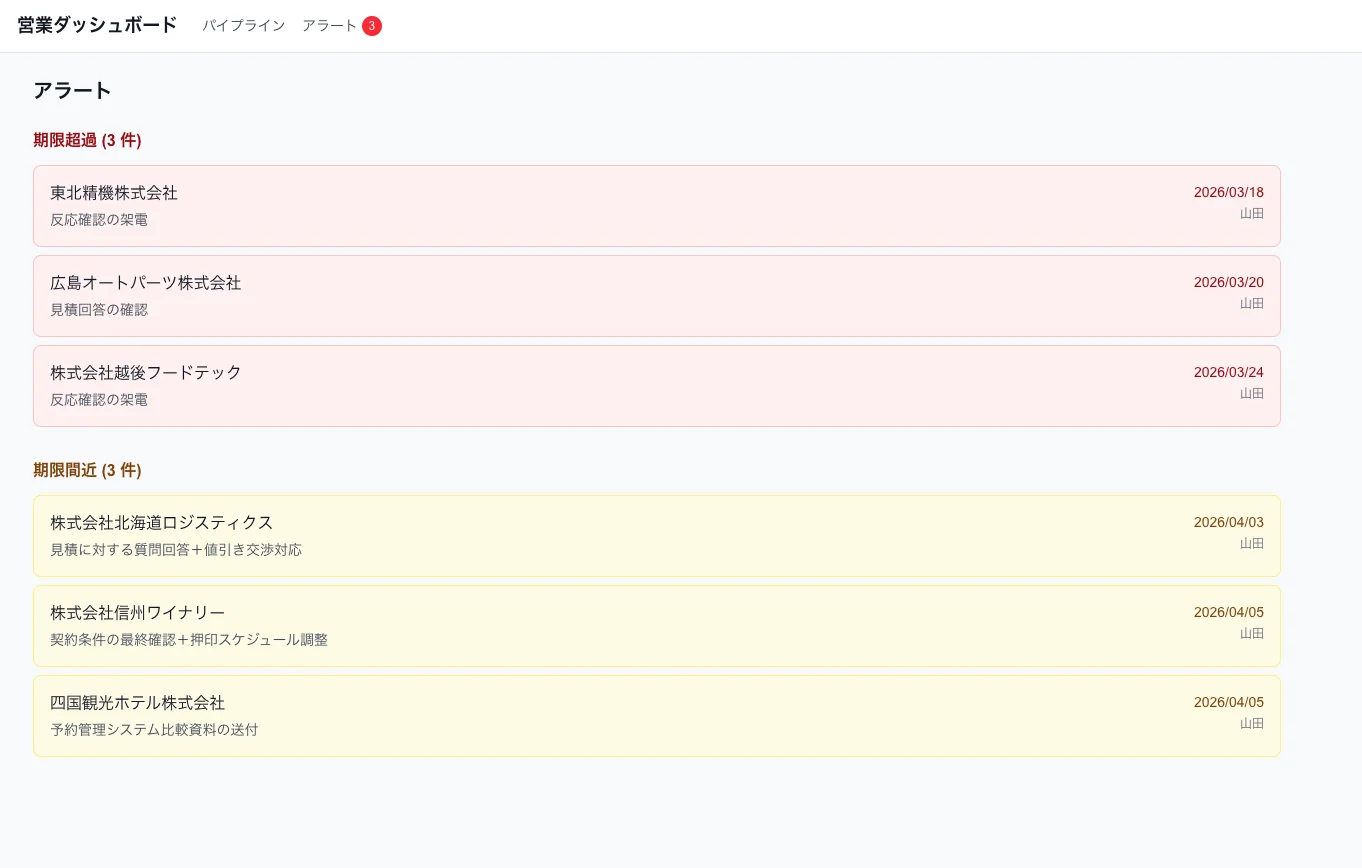Image resolution: width=1362 pixels, height=868 pixels.
Task: Click the red alert count badge
Action: (x=371, y=26)
